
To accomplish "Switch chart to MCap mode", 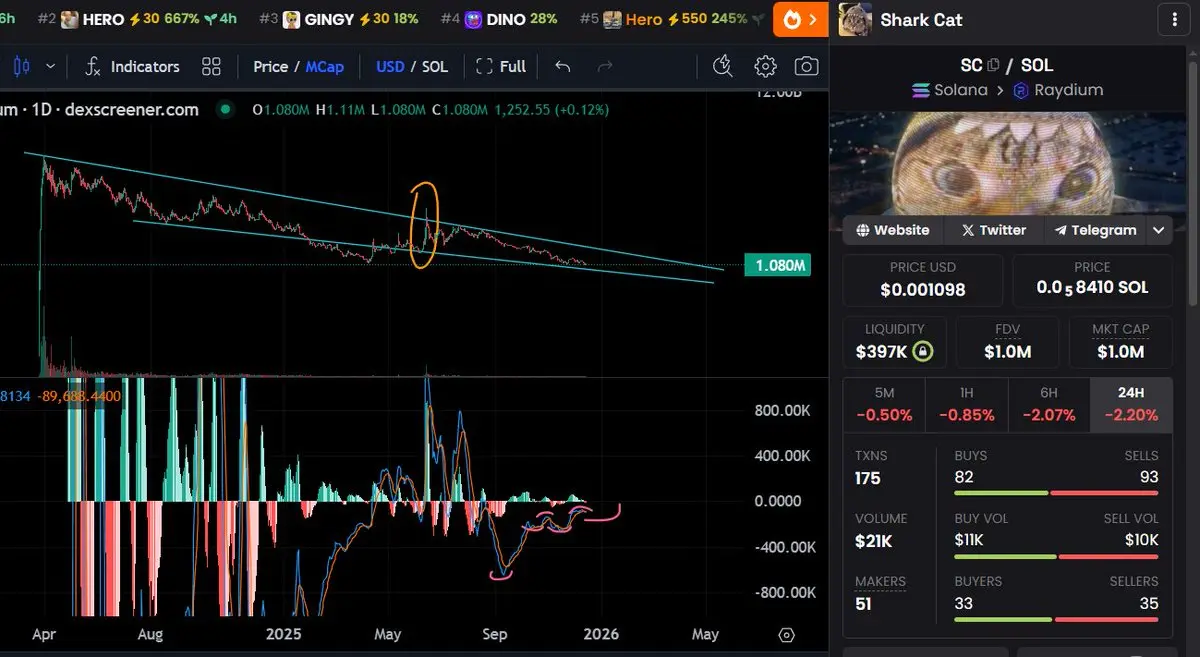I will (324, 67).
